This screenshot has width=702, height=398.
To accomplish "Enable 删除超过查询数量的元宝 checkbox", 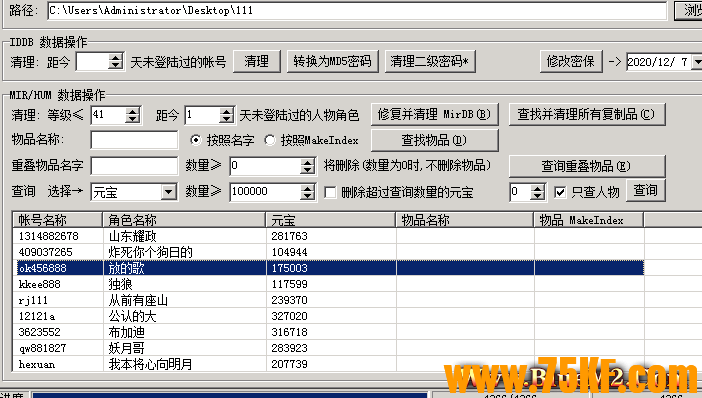I will 330,193.
